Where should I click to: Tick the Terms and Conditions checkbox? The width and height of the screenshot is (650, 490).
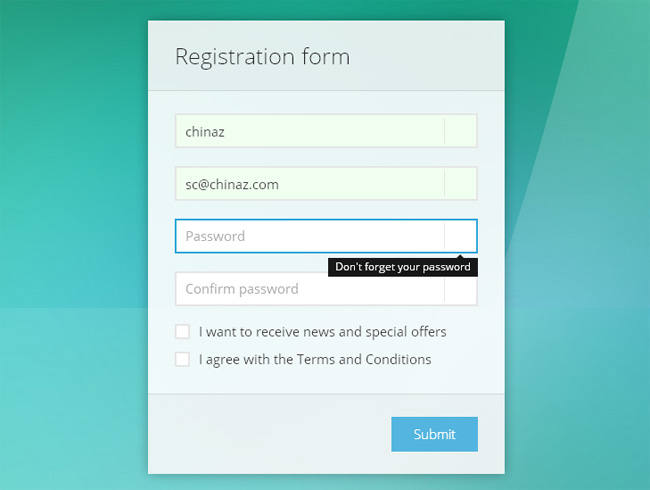tap(182, 359)
